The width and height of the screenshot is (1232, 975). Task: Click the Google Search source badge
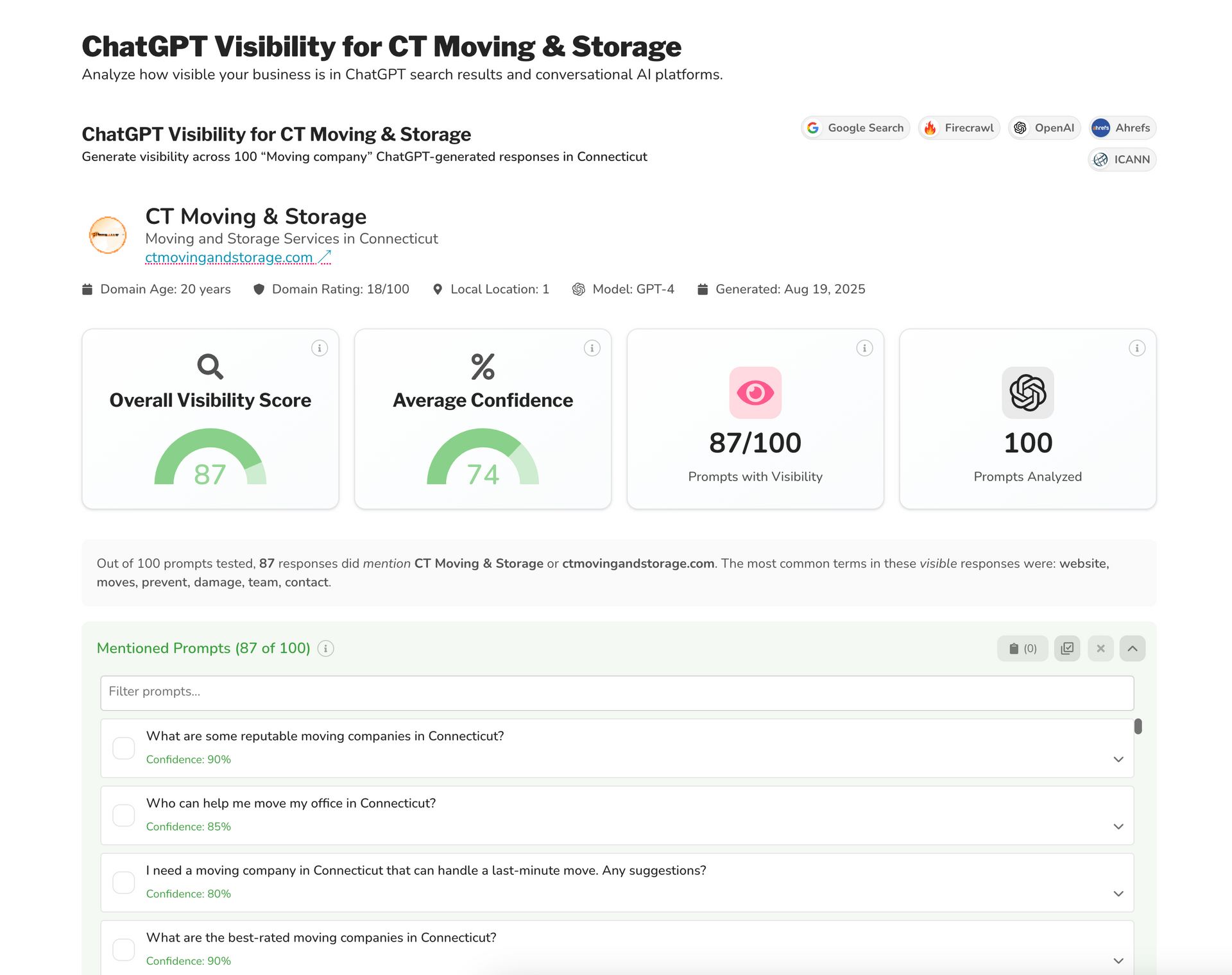[x=855, y=128]
